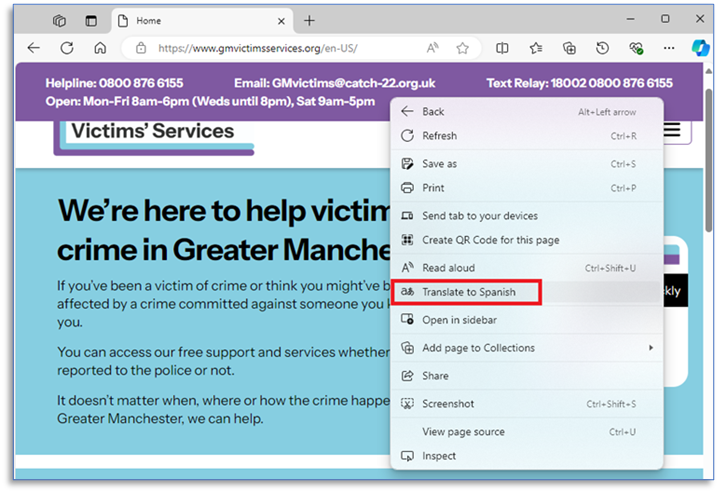Open the Tab actions menu icon
Viewport: 719px width, 493px height.
coord(91,21)
